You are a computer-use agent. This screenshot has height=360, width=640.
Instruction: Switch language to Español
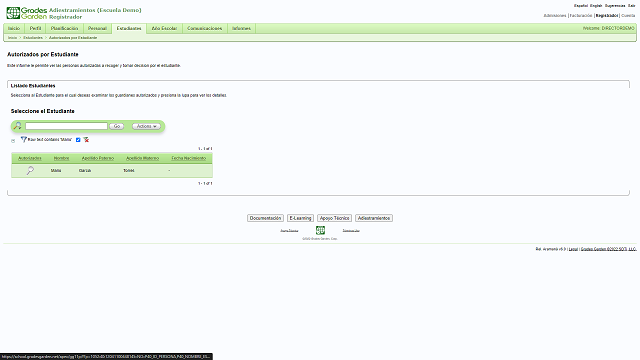(581, 6)
